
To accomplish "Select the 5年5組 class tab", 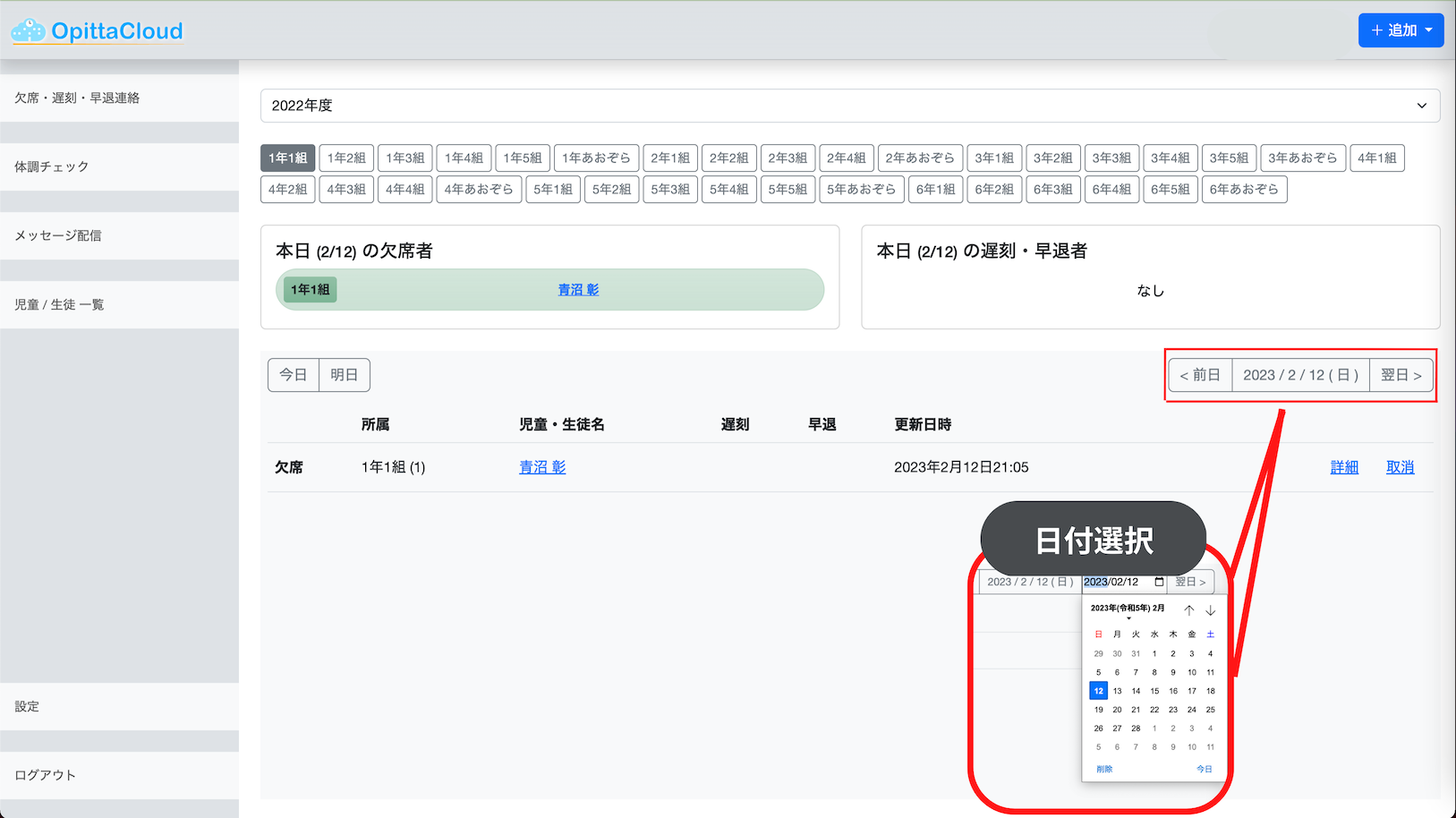I will (788, 189).
